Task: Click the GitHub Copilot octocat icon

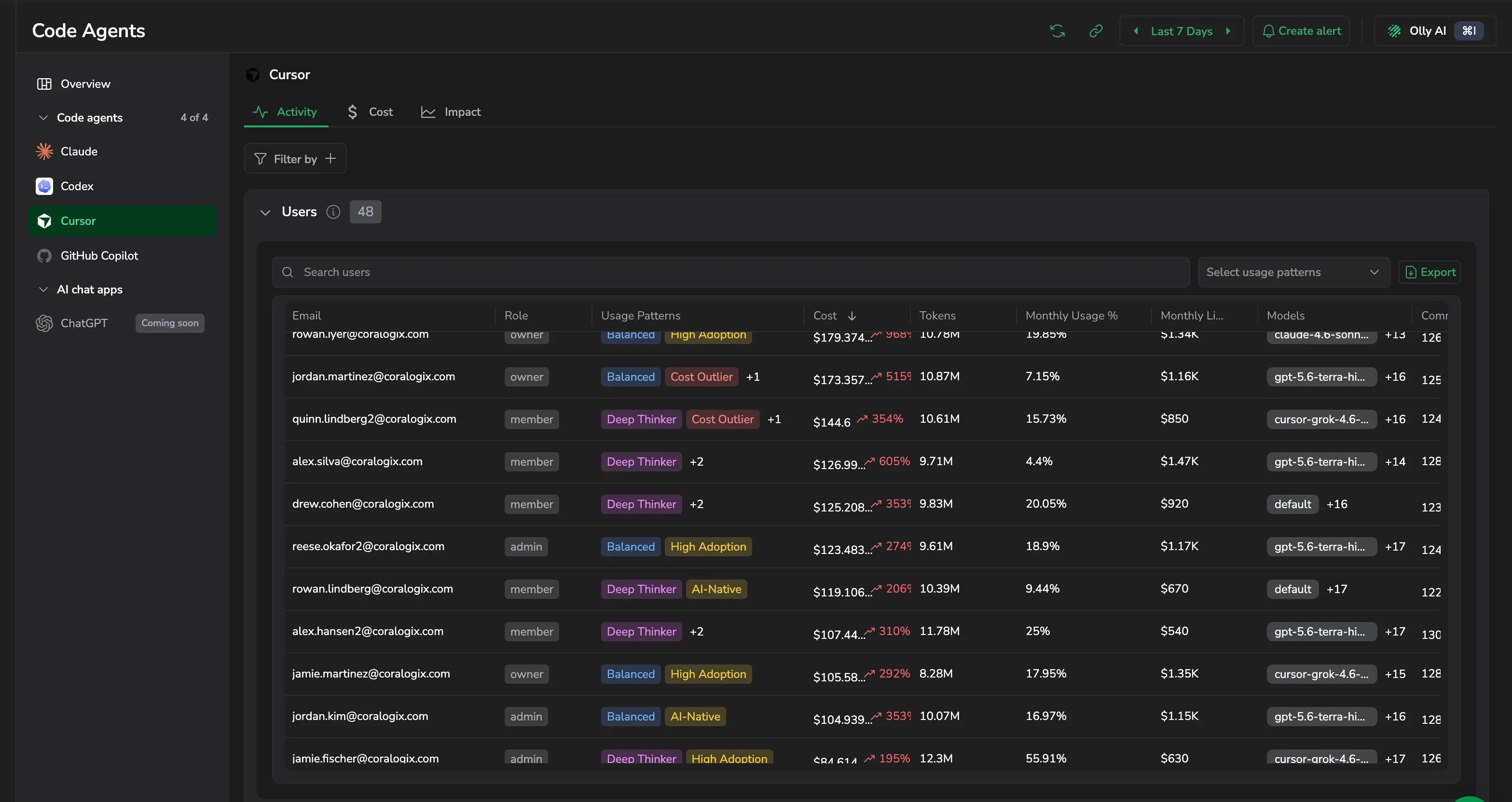Action: 44,256
